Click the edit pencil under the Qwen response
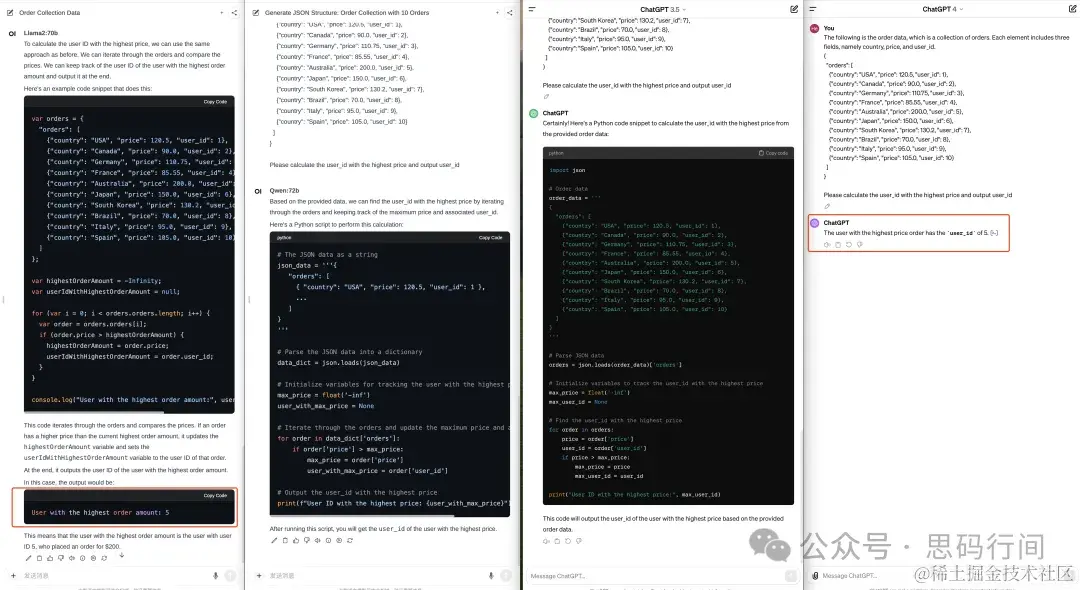This screenshot has height=590, width=1080. 274,540
